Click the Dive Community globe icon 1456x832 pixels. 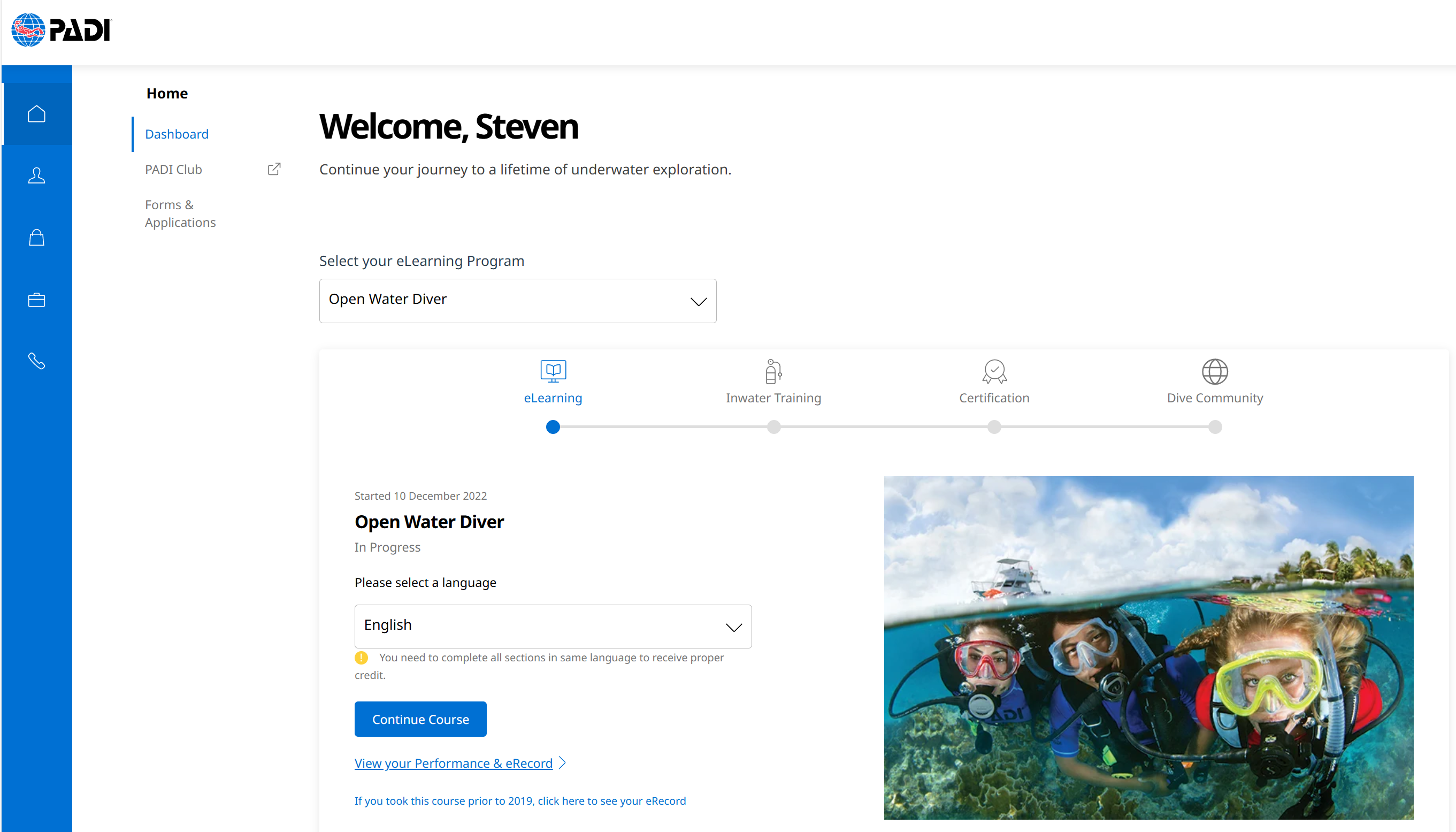pyautogui.click(x=1214, y=371)
